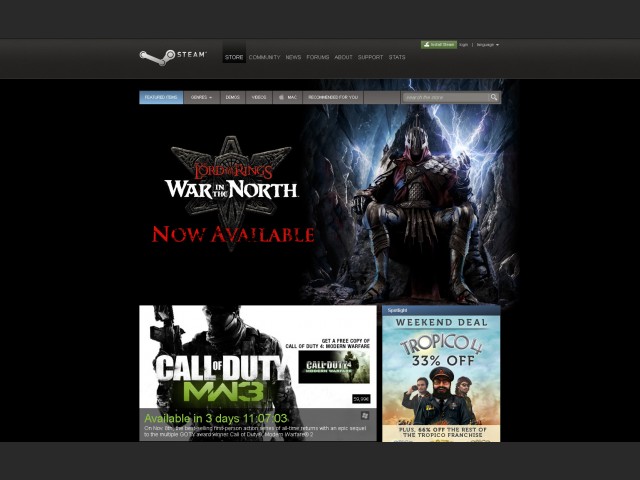The width and height of the screenshot is (640, 480).
Task: Open the Tropico 4 Weekend Deal
Action: coord(441,378)
